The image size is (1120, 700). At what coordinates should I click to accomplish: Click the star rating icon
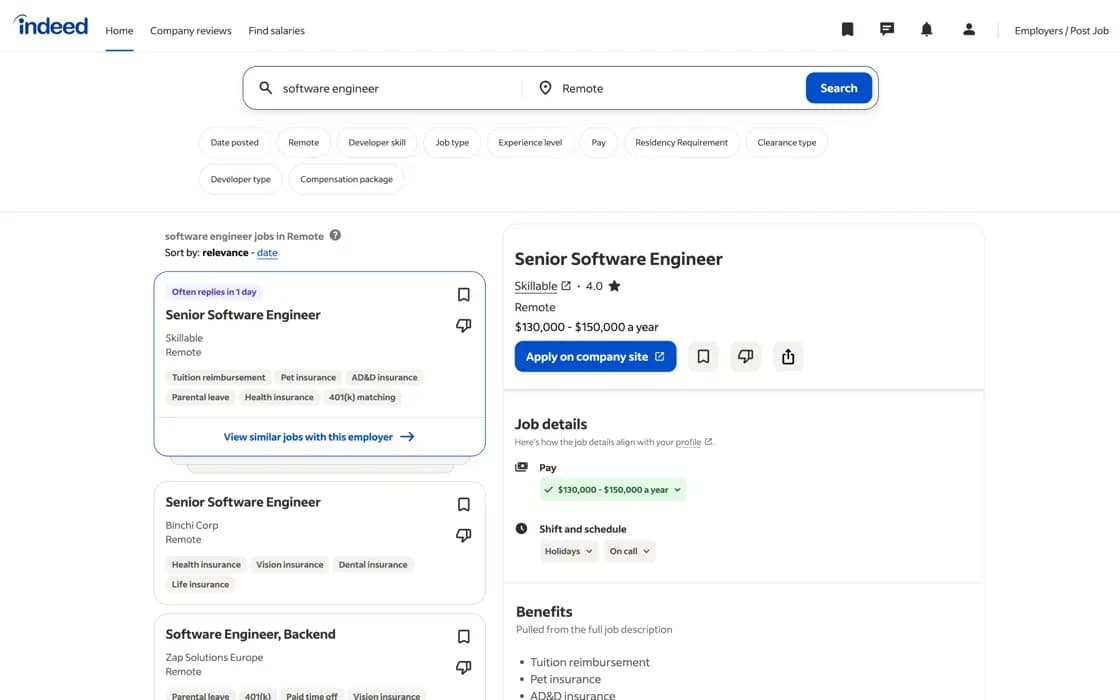(x=614, y=286)
